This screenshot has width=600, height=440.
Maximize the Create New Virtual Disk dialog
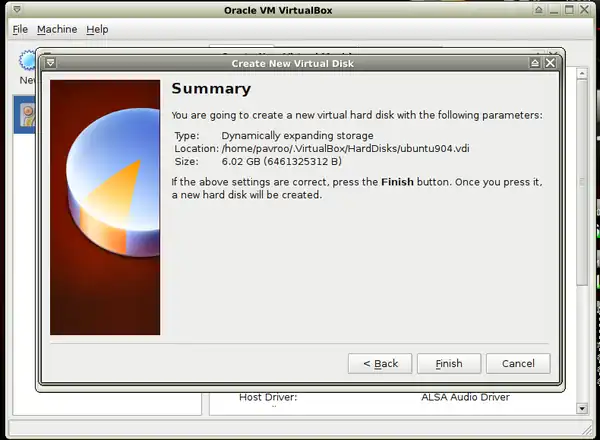(535, 62)
